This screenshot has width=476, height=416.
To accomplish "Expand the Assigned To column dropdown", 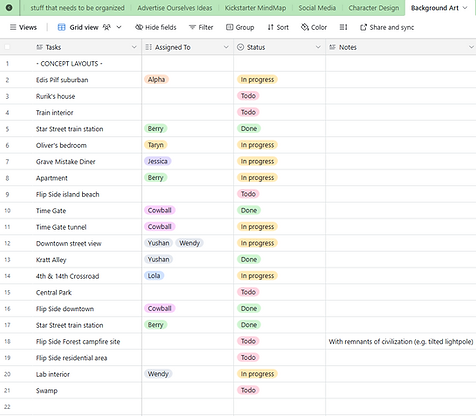I will tap(226, 47).
